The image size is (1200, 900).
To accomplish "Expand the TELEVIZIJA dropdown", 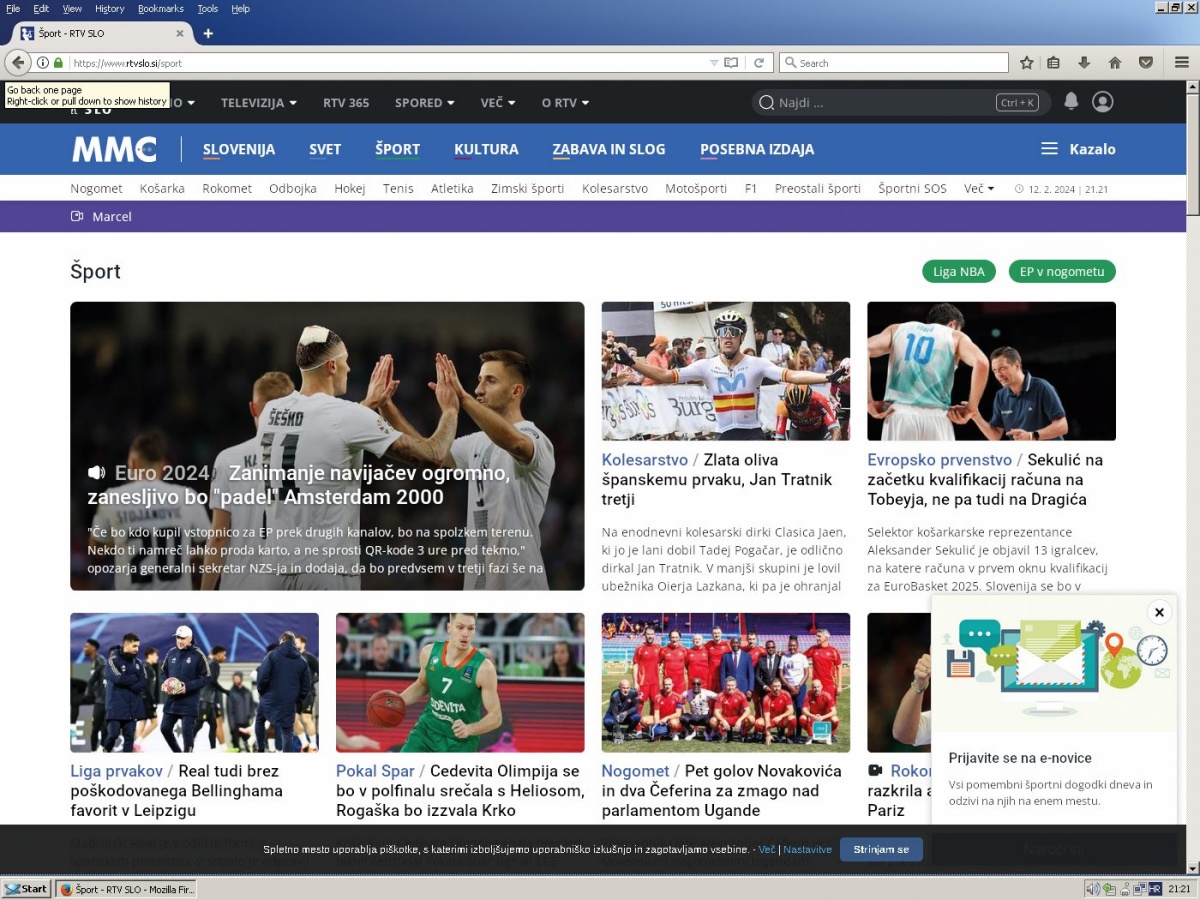I will click(x=259, y=102).
